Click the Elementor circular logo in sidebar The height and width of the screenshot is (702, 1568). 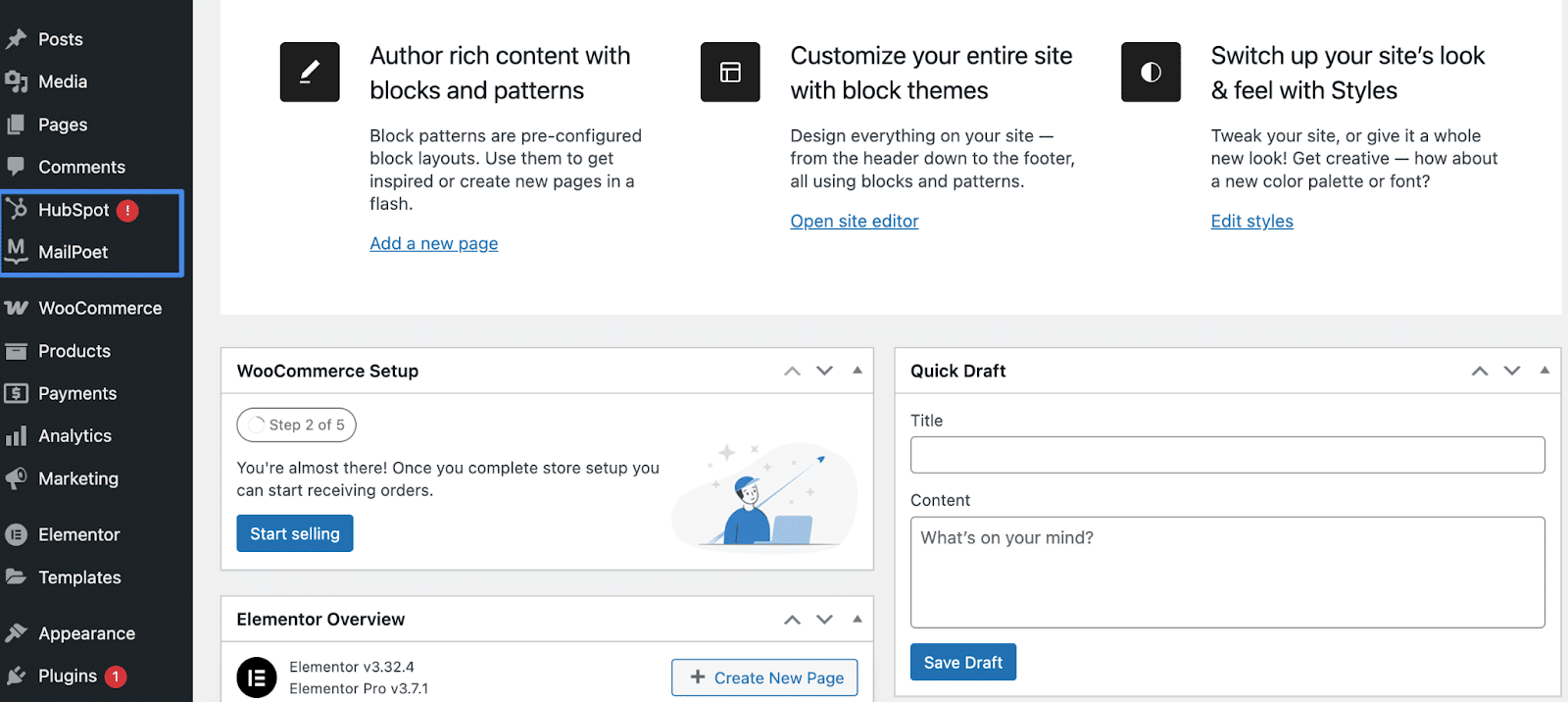16,534
